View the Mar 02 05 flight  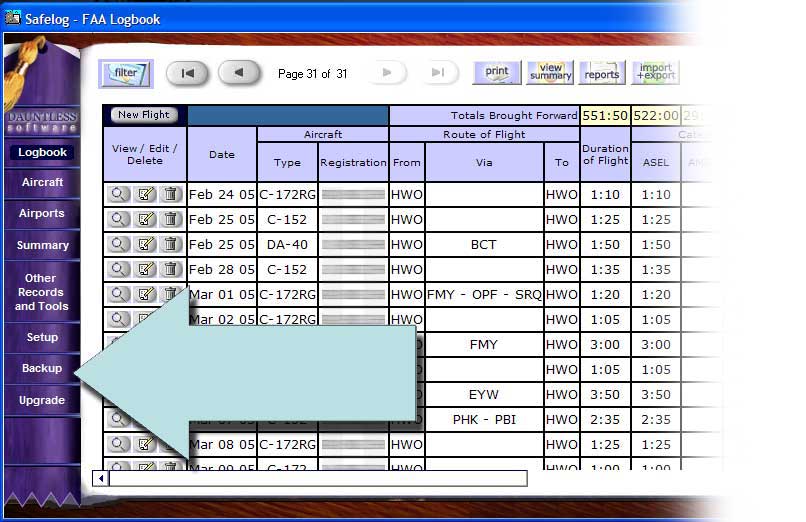118,320
